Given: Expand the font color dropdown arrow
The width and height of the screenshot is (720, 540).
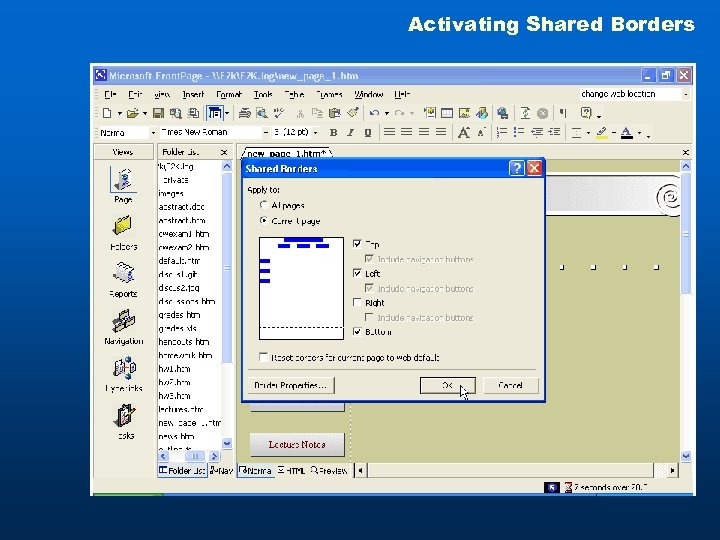Looking at the screenshot, I should pyautogui.click(x=639, y=133).
